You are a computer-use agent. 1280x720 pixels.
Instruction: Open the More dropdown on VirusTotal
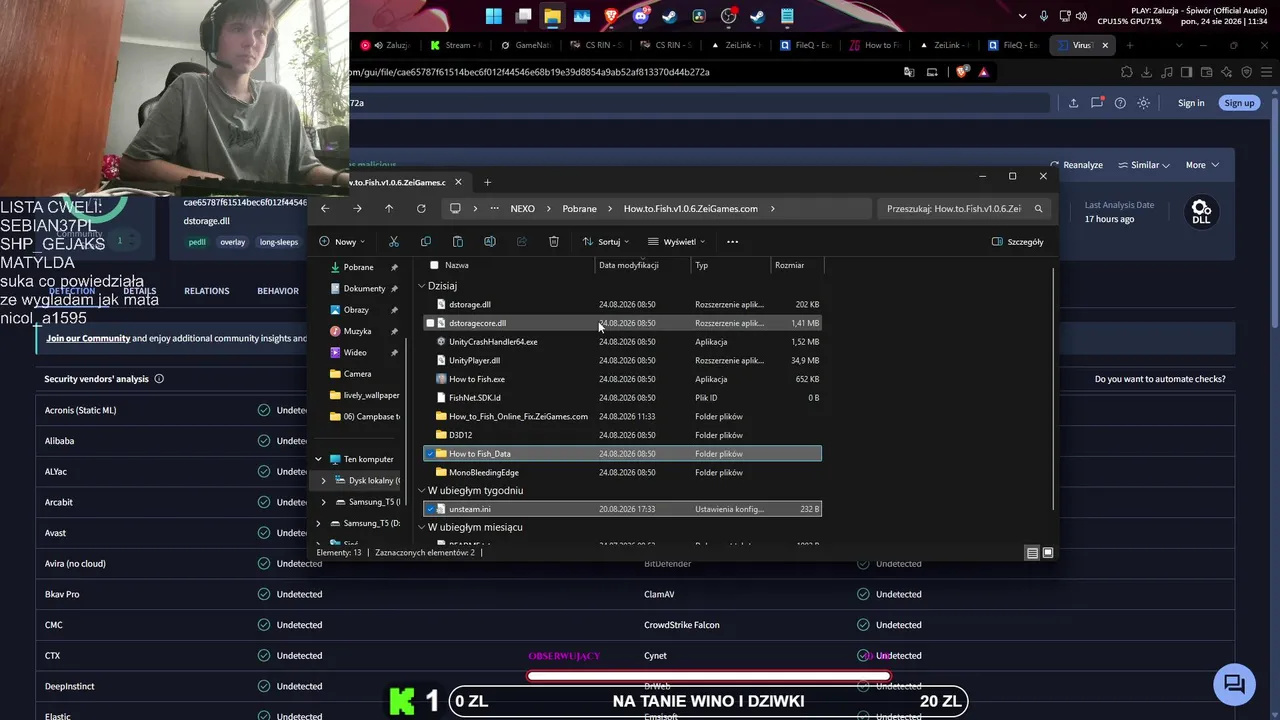click(x=1202, y=165)
